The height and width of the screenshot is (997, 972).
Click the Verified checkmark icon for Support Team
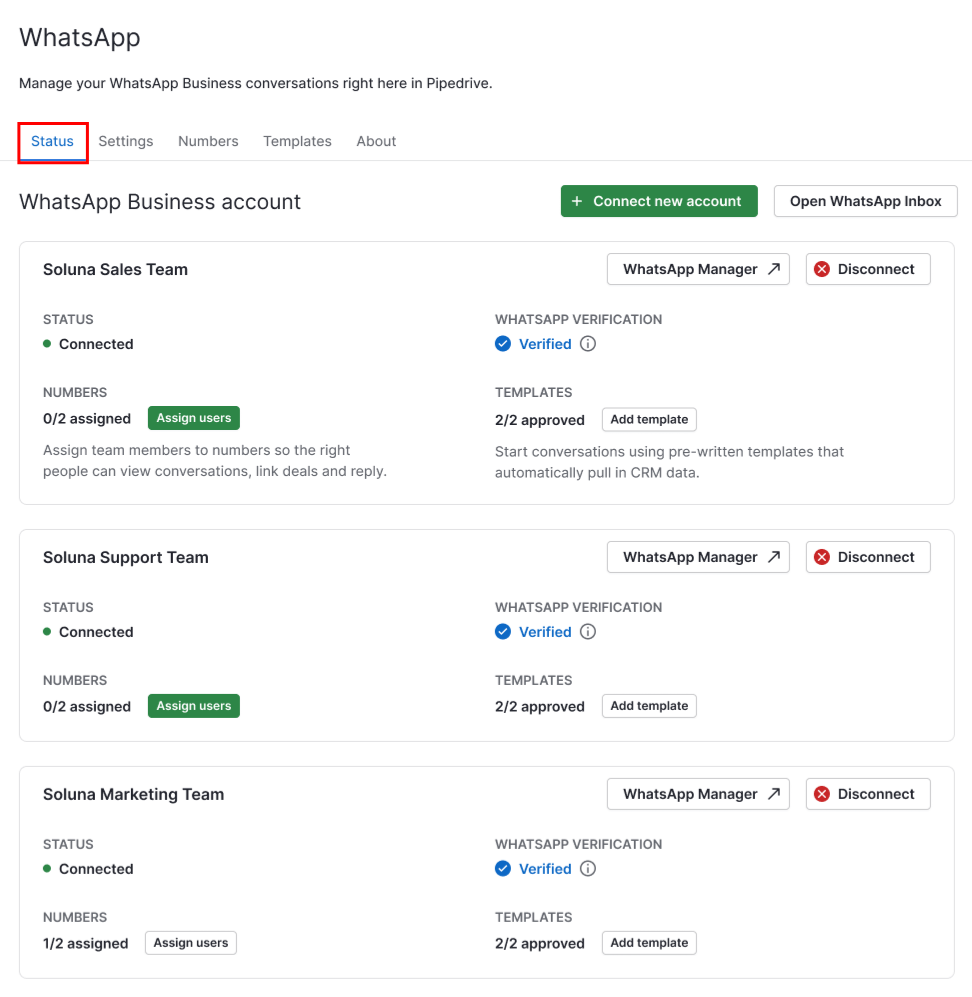[503, 632]
